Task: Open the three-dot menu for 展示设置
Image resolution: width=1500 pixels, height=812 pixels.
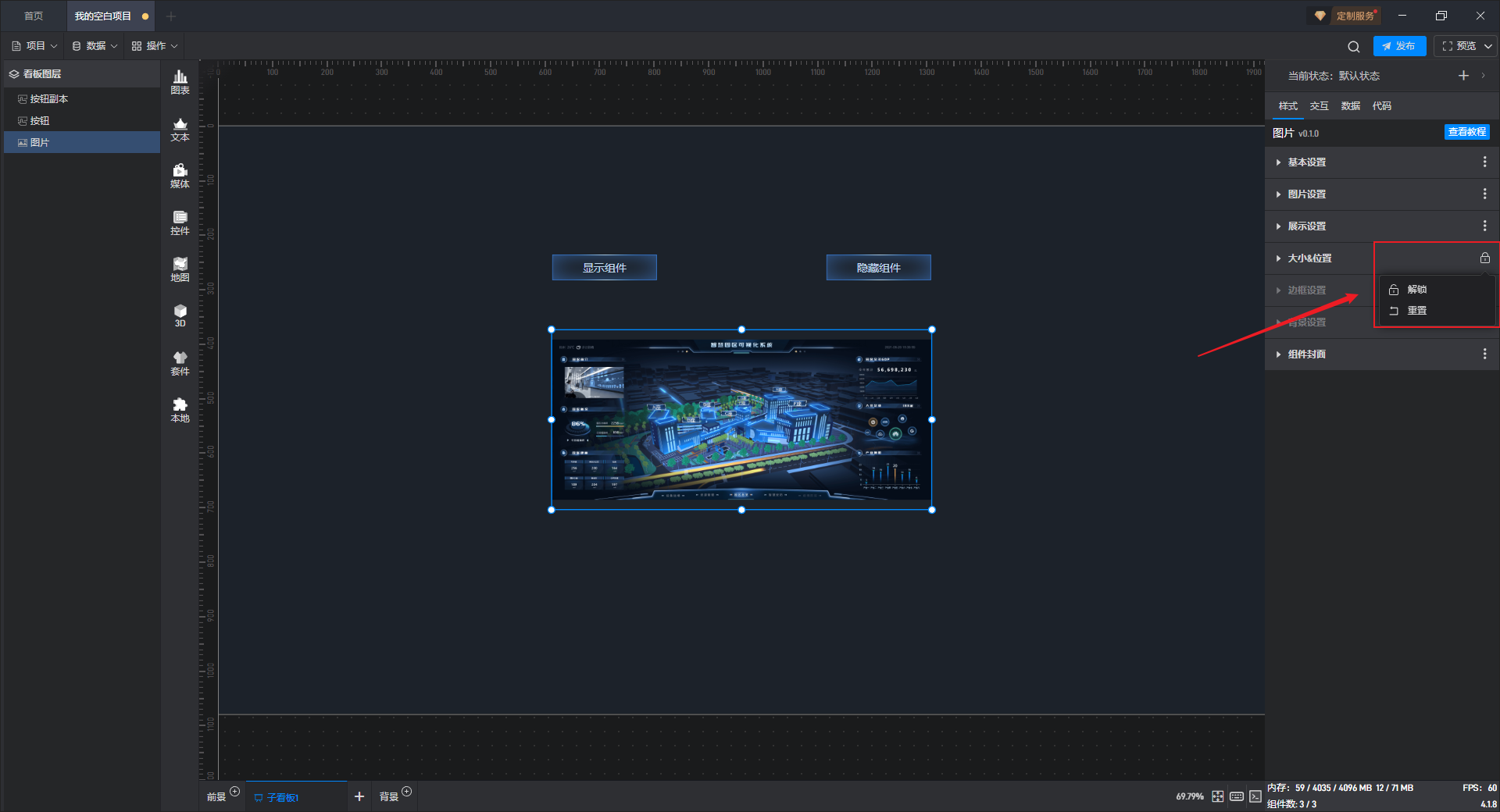Action: click(1484, 226)
